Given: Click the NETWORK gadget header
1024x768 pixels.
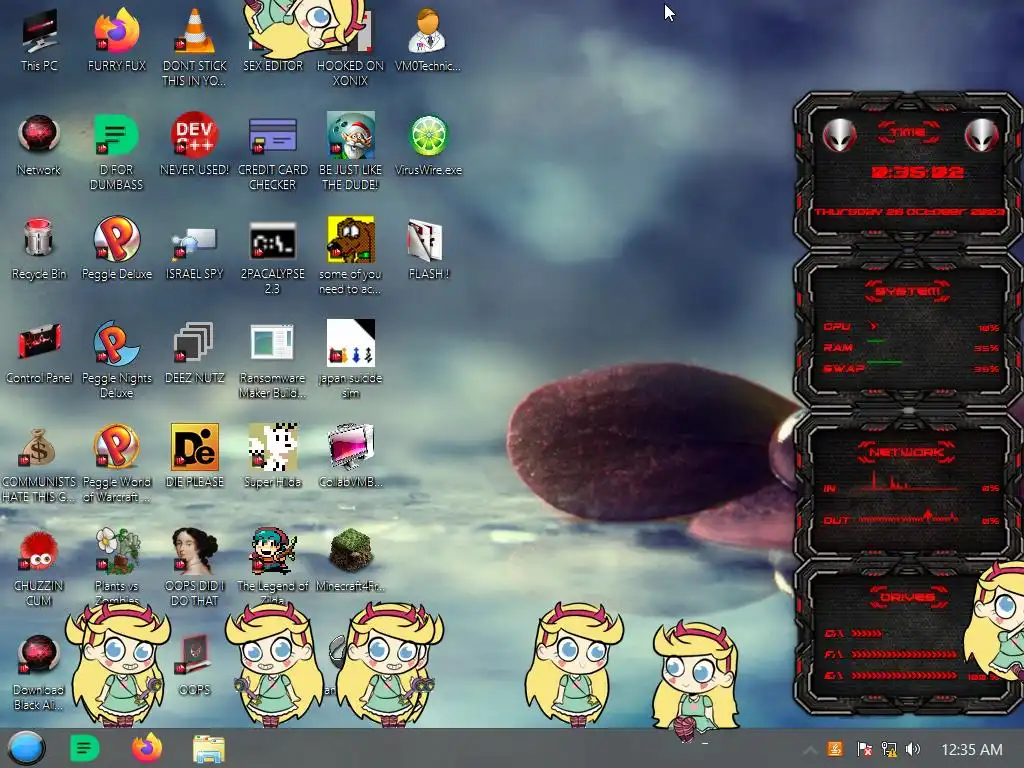Looking at the screenshot, I should coord(907,452).
